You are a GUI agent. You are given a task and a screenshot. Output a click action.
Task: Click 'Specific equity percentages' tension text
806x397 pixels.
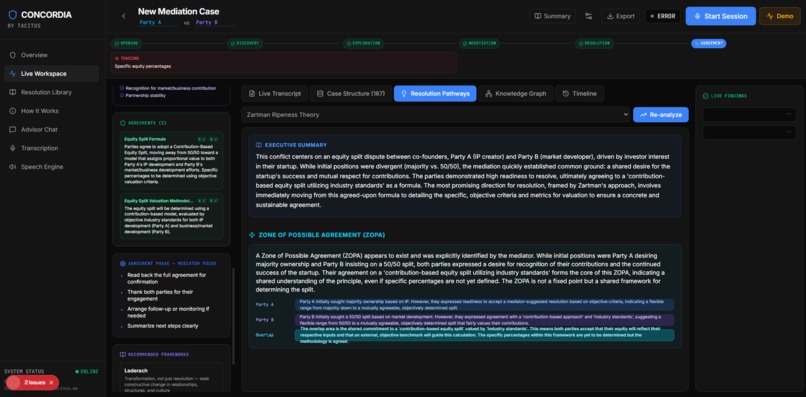[x=142, y=66]
